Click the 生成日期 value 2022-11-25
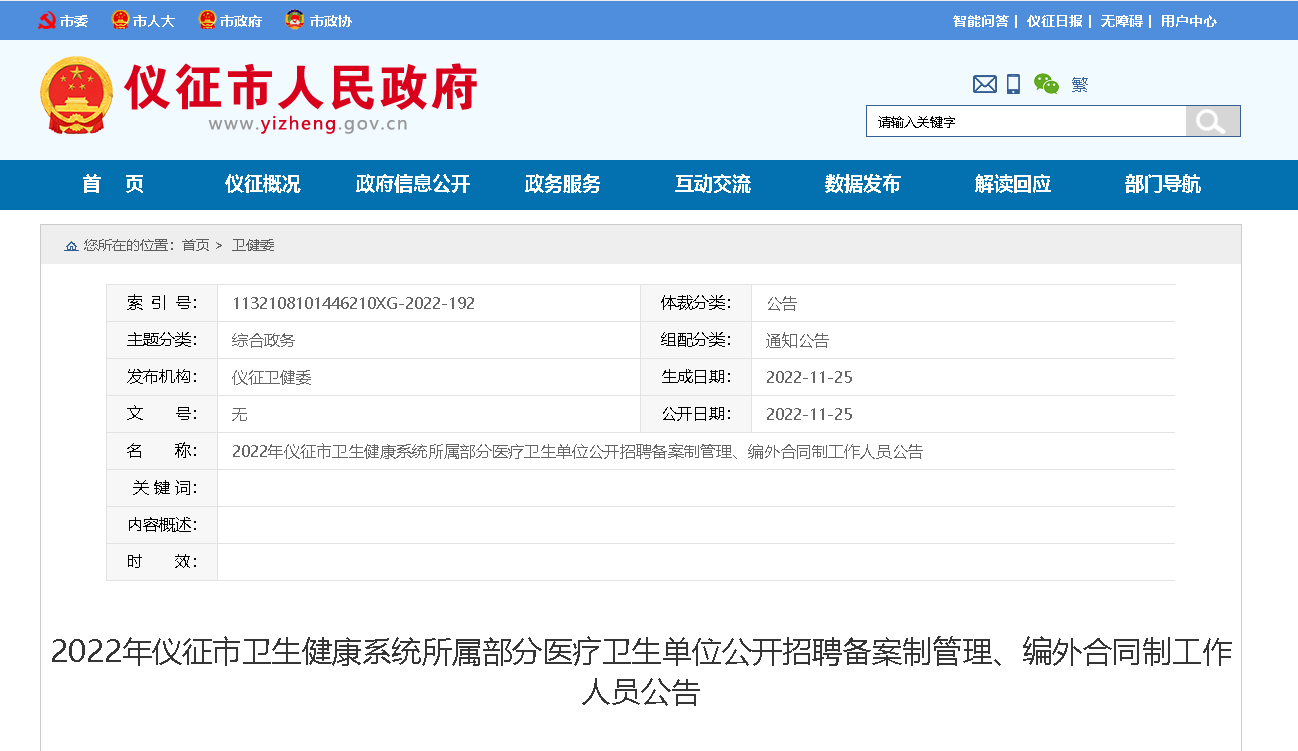 coord(809,377)
